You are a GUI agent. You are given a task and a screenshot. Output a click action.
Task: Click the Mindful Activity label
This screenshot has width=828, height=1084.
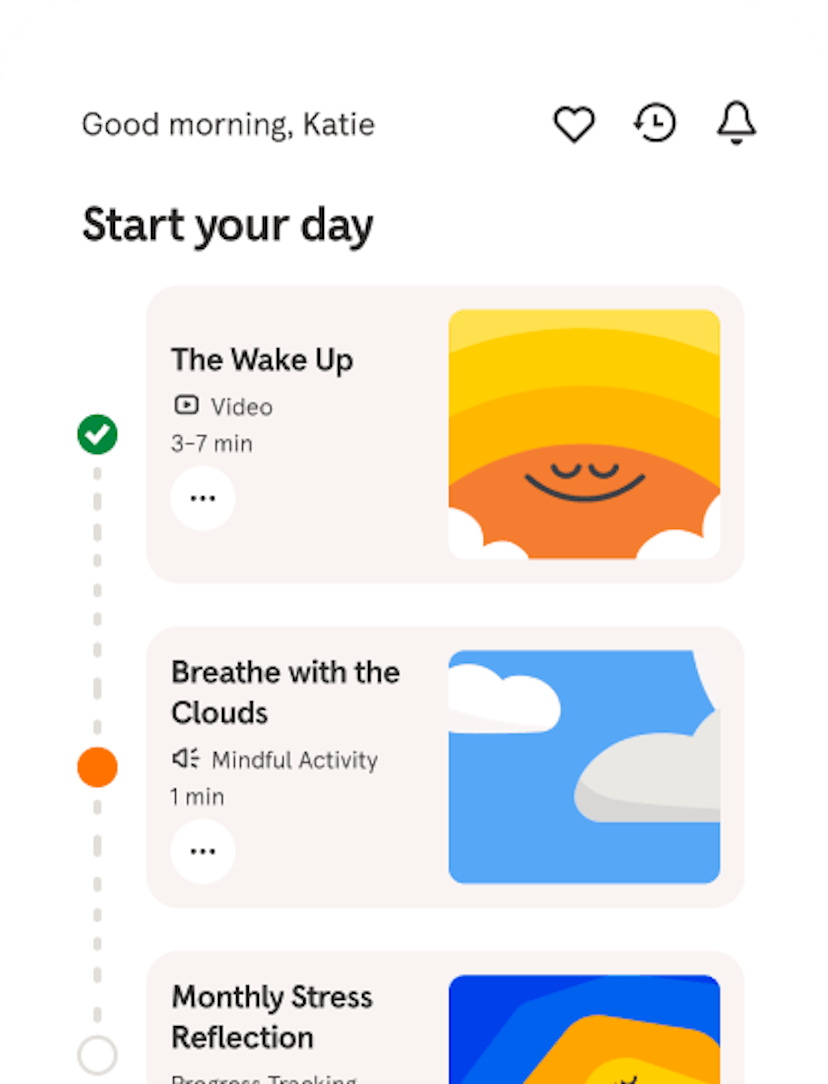294,760
